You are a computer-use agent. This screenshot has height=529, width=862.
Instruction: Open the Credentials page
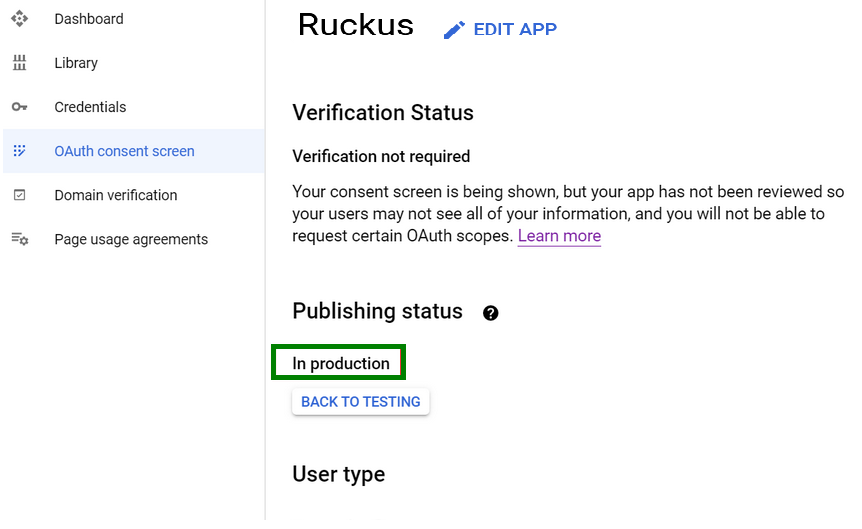90,107
